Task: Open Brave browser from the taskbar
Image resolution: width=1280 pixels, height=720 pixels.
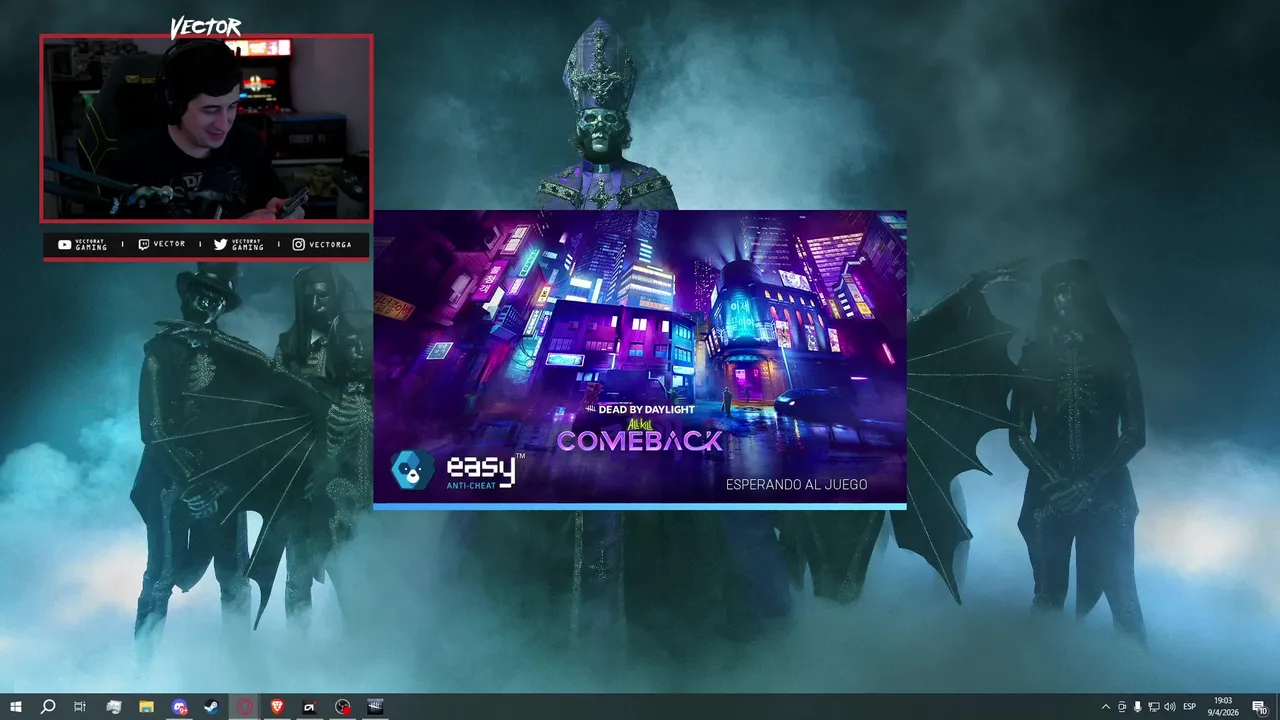Action: point(277,707)
